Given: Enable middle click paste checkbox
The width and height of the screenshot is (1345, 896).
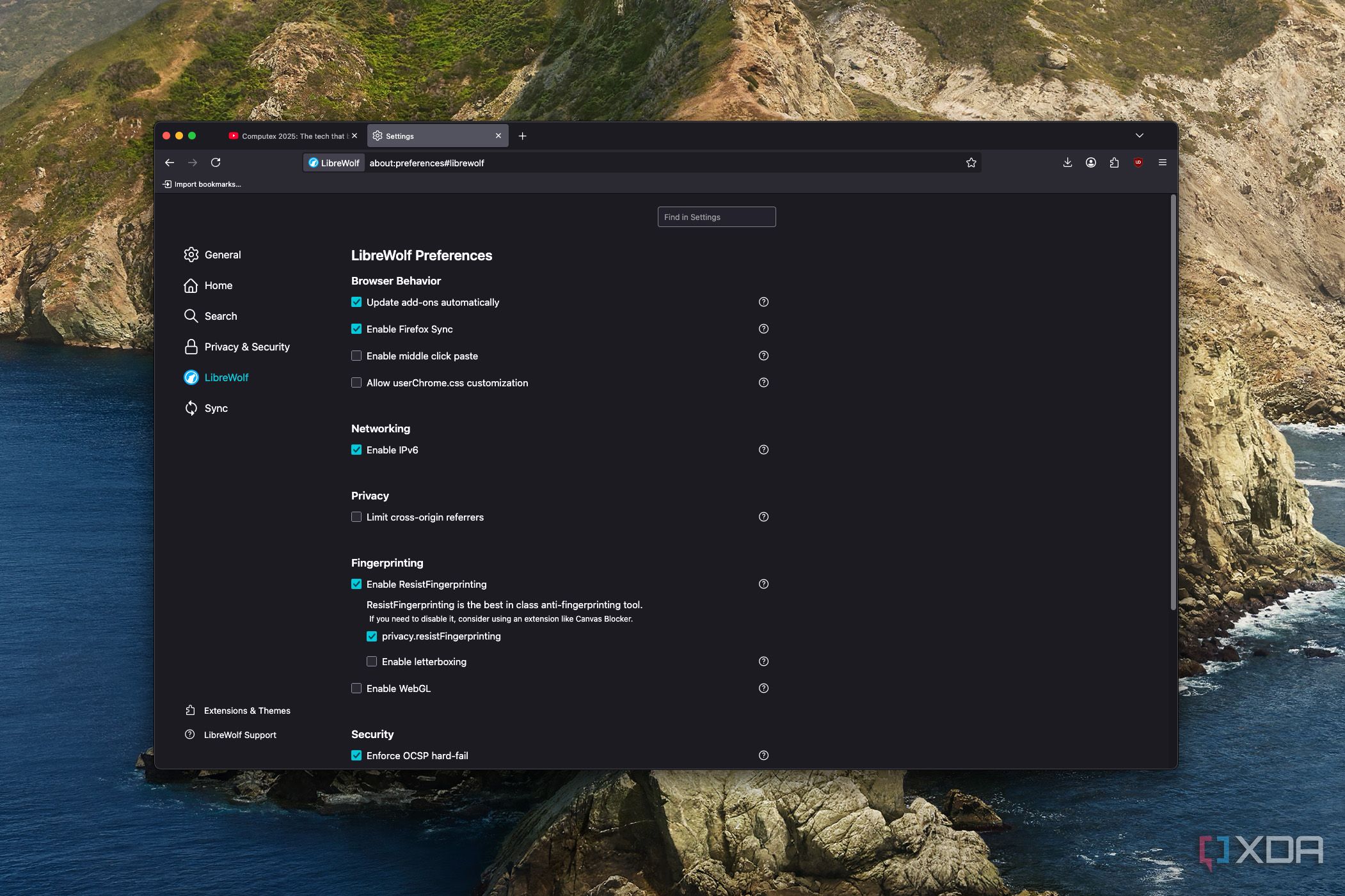Looking at the screenshot, I should [x=356, y=356].
